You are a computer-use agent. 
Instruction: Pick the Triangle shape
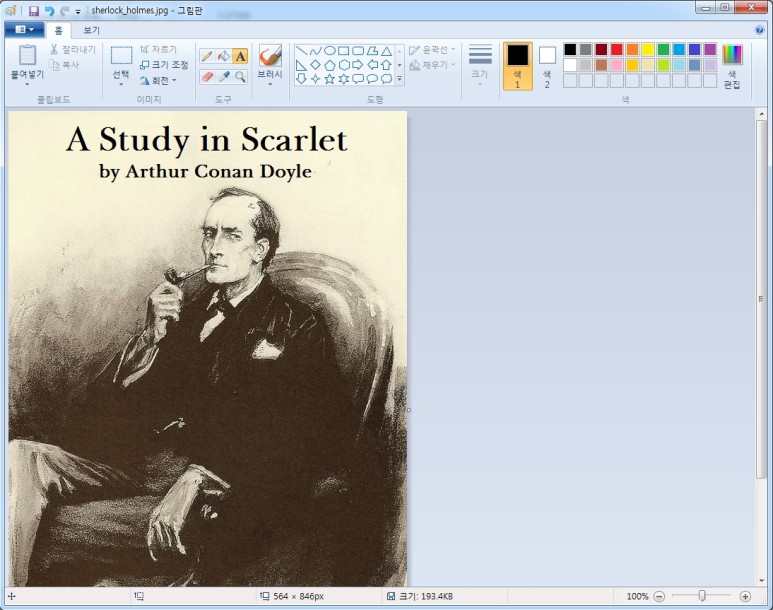387,51
